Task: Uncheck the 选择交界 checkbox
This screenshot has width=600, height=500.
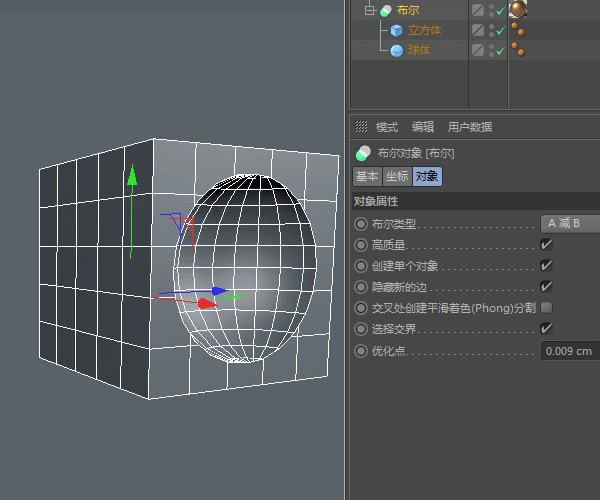Action: [x=546, y=328]
